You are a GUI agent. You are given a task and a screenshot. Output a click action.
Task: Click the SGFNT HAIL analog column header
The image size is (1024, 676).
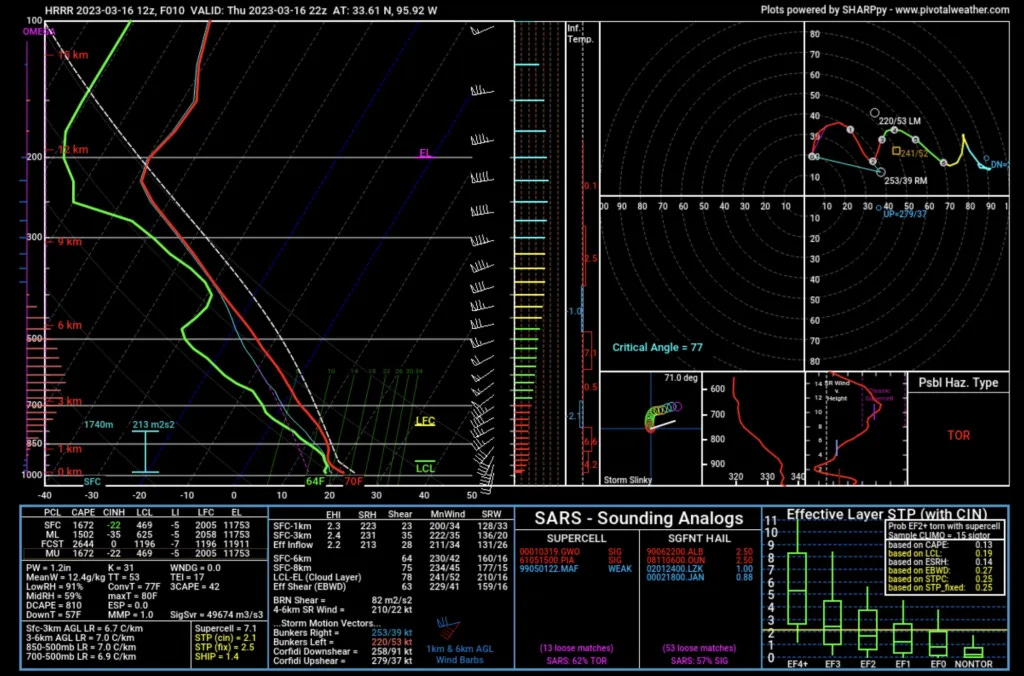click(x=699, y=538)
